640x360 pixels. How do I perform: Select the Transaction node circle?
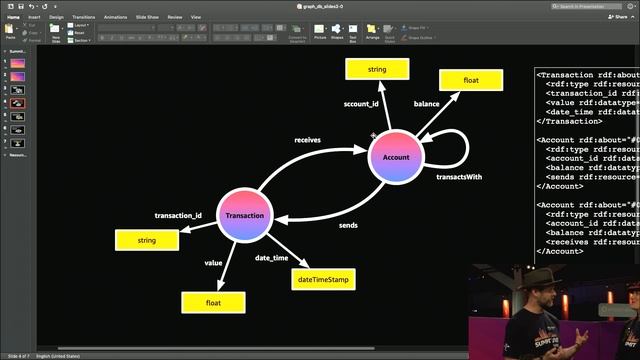click(244, 215)
